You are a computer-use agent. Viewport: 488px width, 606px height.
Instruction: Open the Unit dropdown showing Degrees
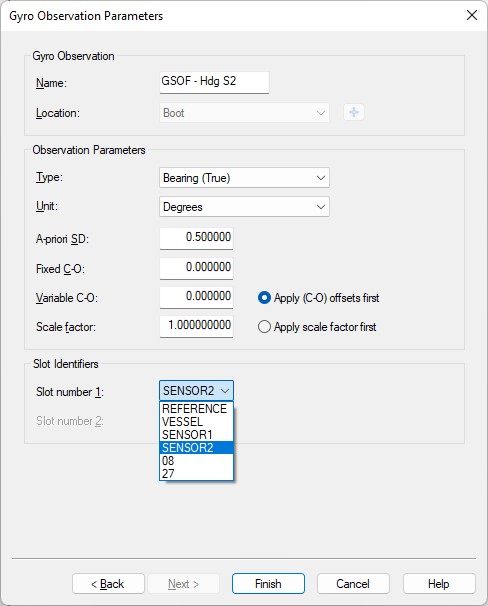click(244, 207)
